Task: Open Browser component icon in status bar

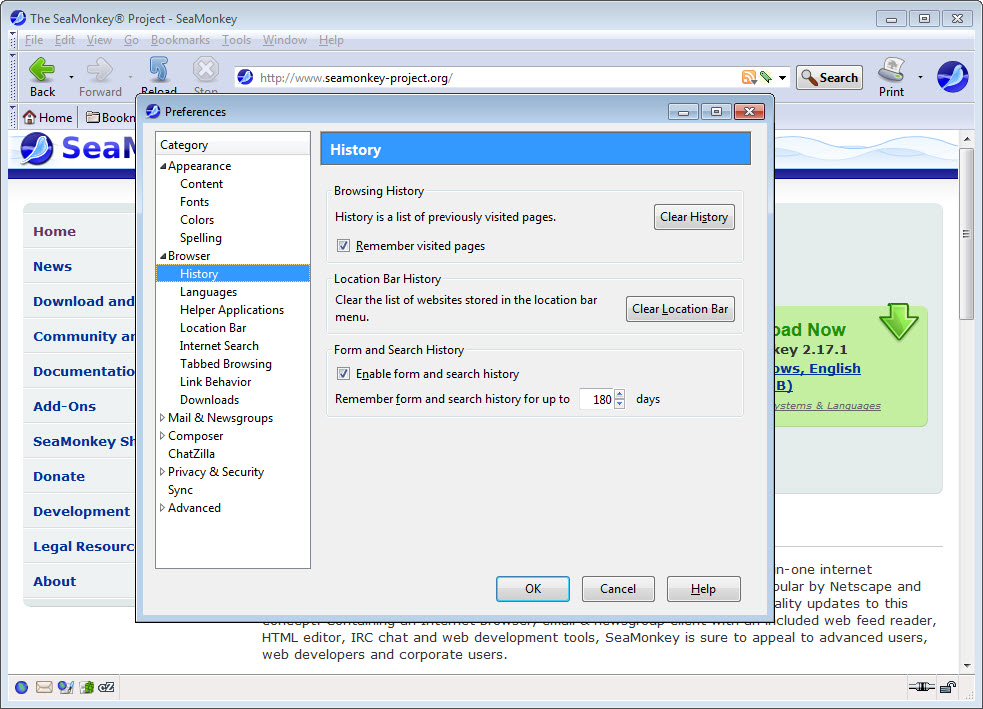Action: tap(21, 687)
